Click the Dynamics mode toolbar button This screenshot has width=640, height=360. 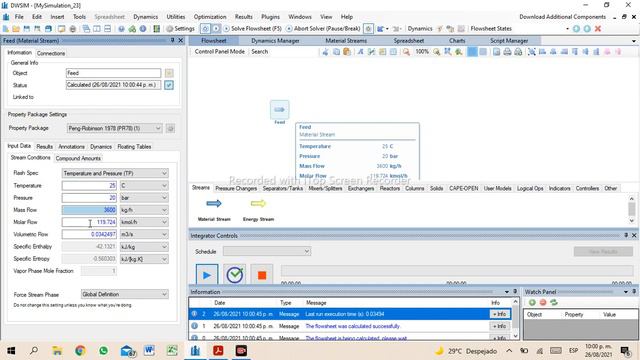tap(420, 29)
